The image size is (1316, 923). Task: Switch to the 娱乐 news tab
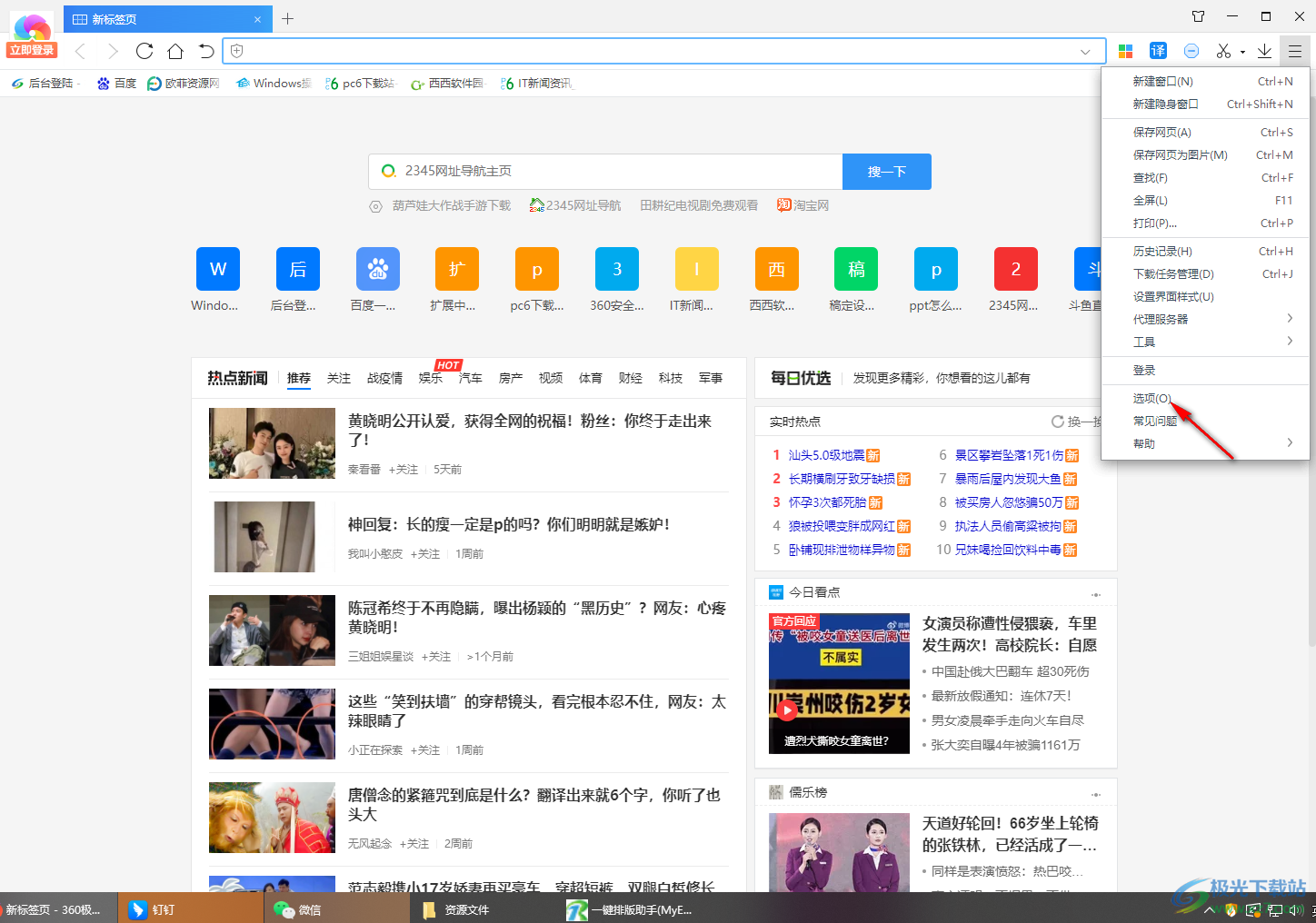click(x=431, y=378)
